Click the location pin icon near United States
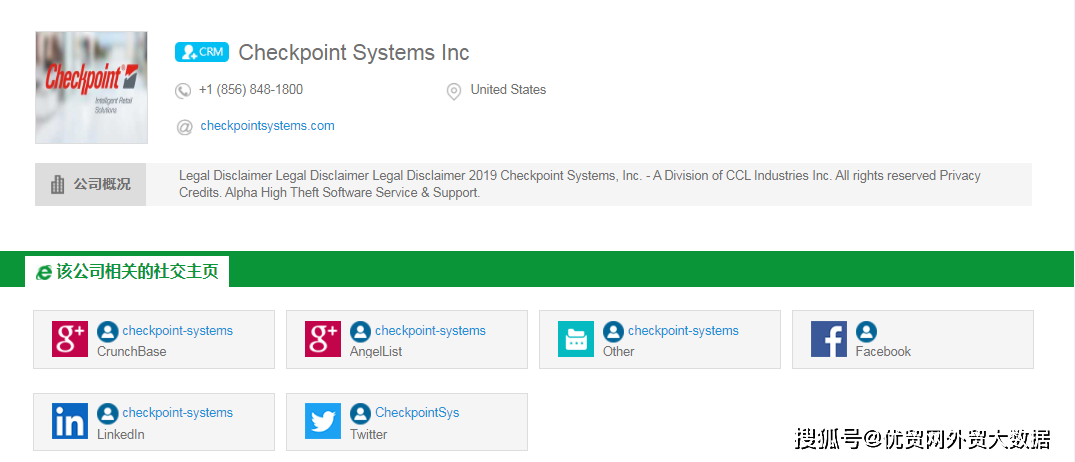The width and height of the screenshot is (1075, 462). tap(453, 91)
